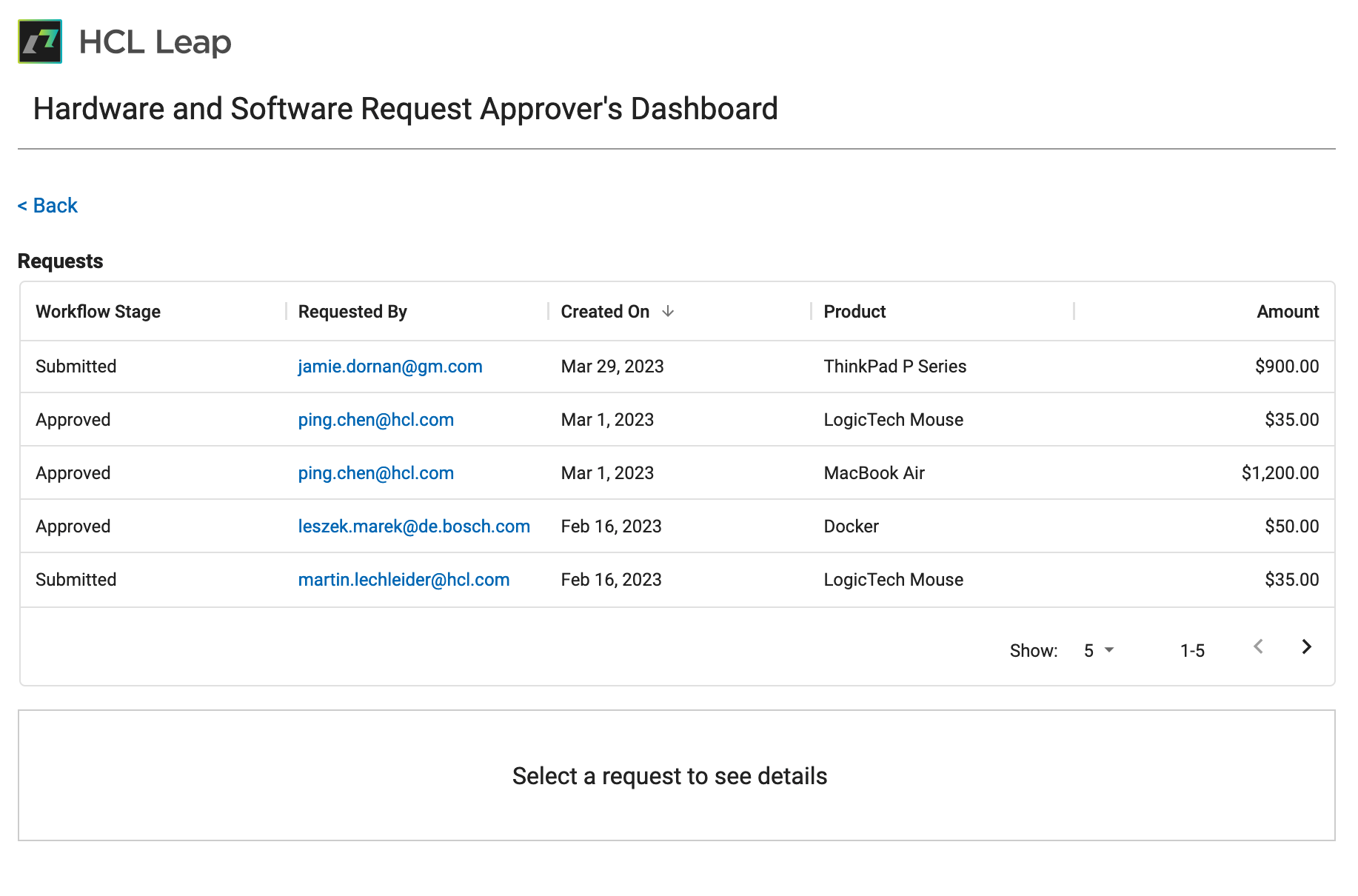Click the Back link
Viewport: 1358px width, 896px height.
(x=47, y=205)
